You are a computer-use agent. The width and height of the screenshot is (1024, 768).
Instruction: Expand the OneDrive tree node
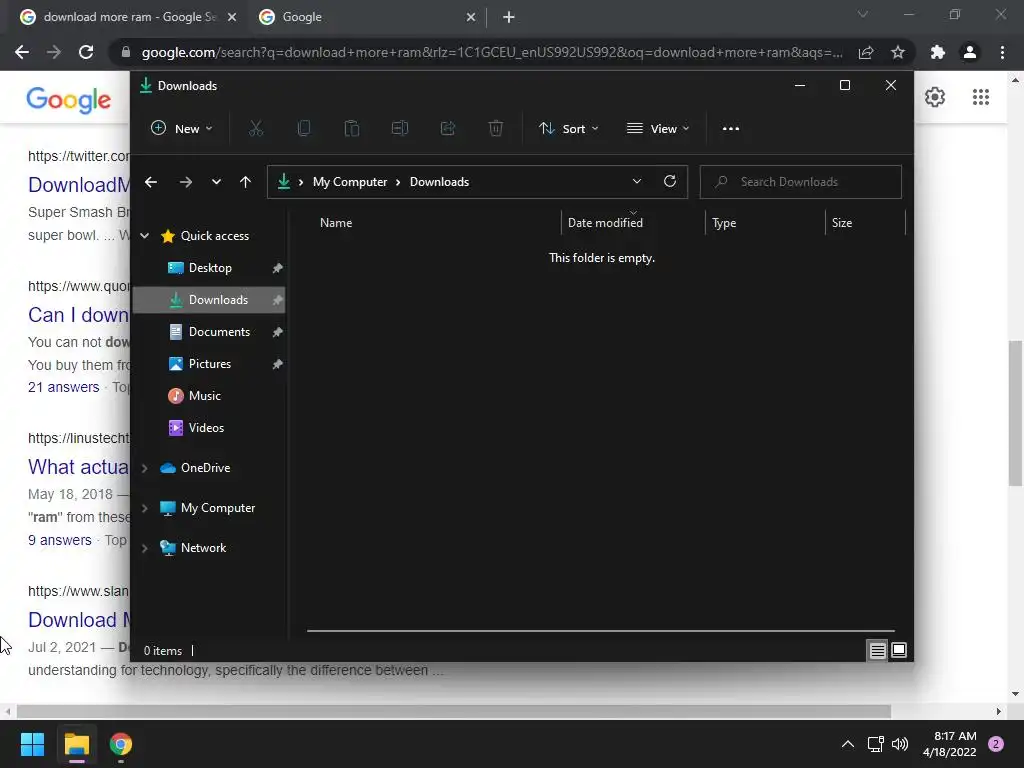[145, 468]
